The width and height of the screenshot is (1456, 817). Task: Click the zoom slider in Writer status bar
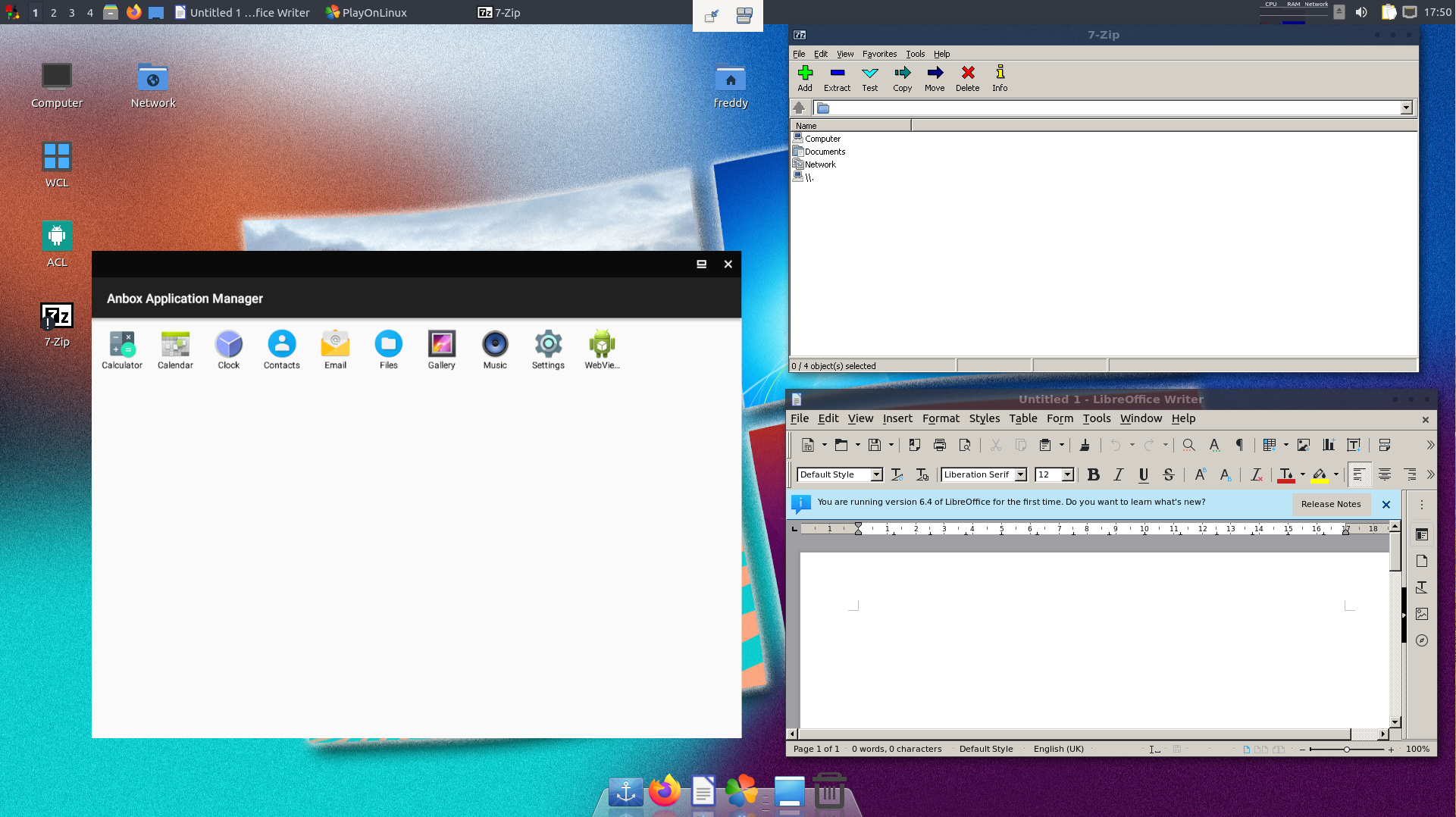(1346, 750)
